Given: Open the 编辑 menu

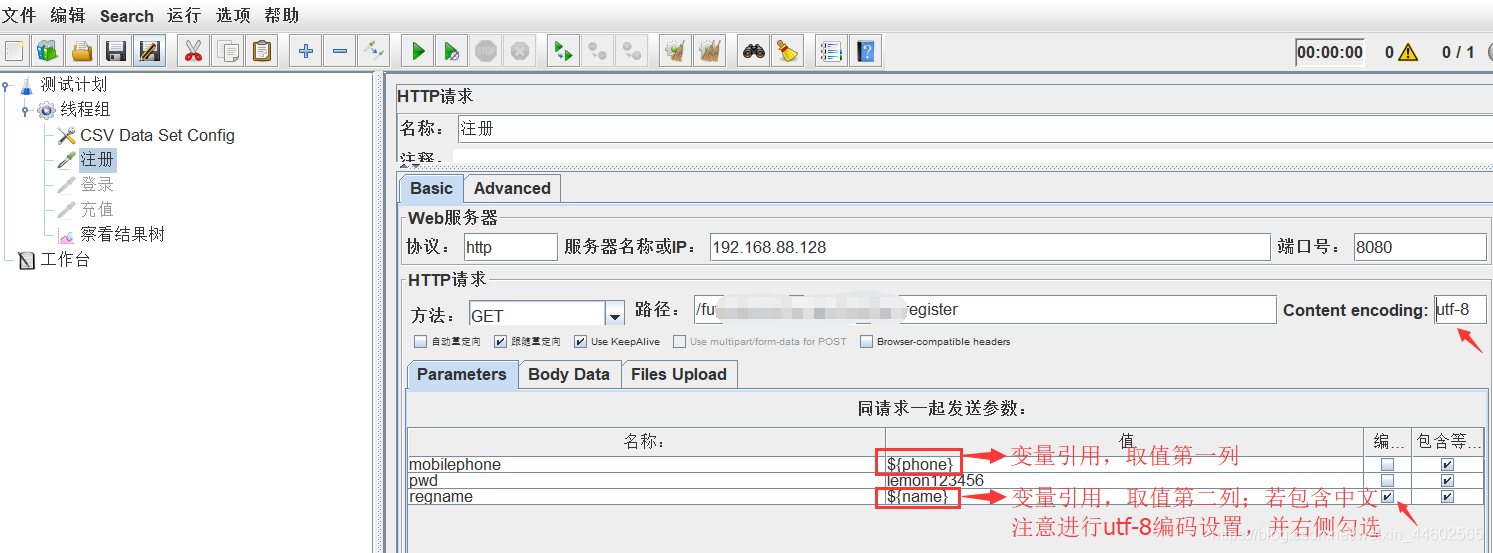Looking at the screenshot, I should [x=68, y=15].
